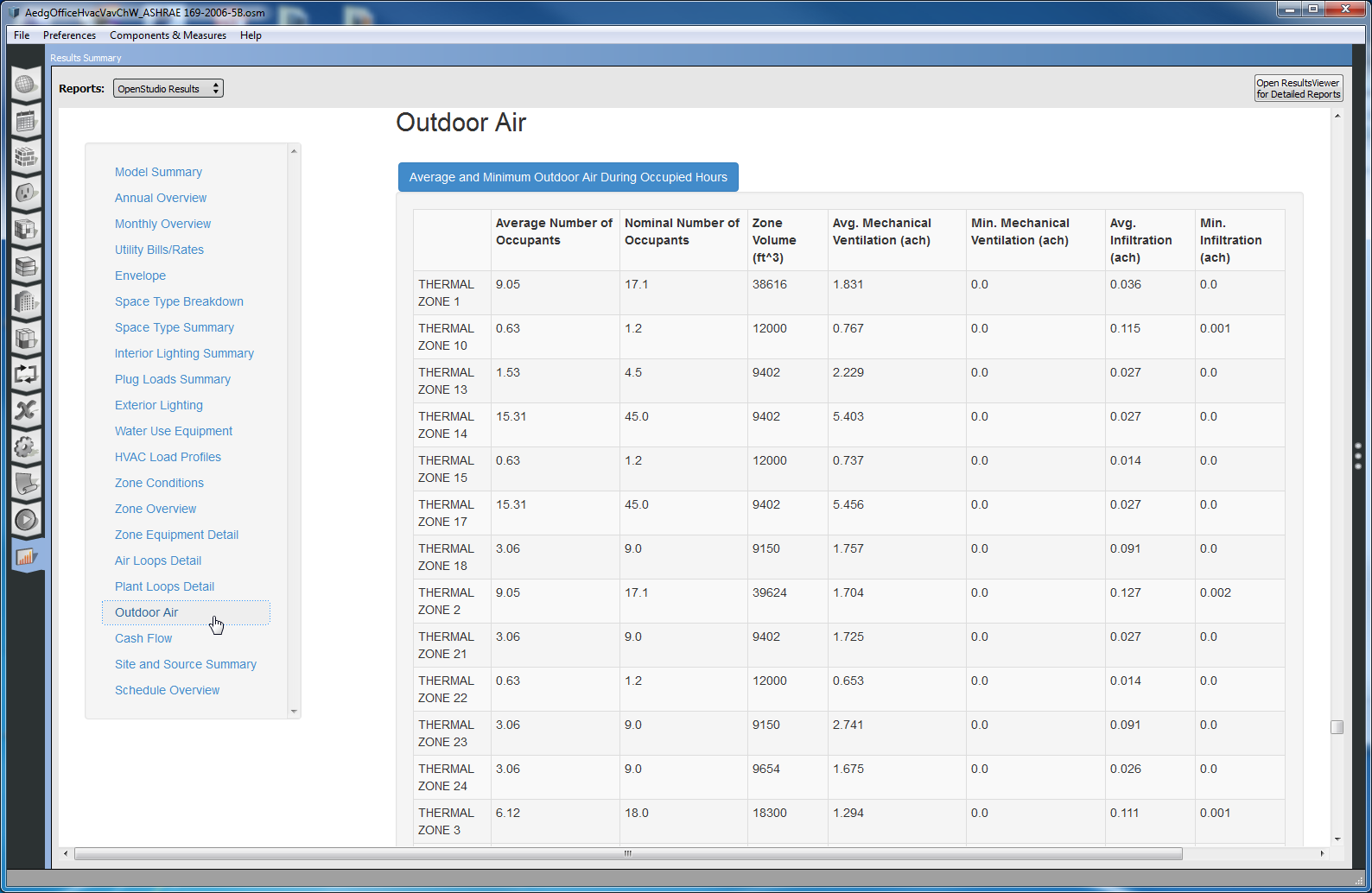Open the Zone Conditions report link
The image size is (1372, 893).
click(x=159, y=483)
